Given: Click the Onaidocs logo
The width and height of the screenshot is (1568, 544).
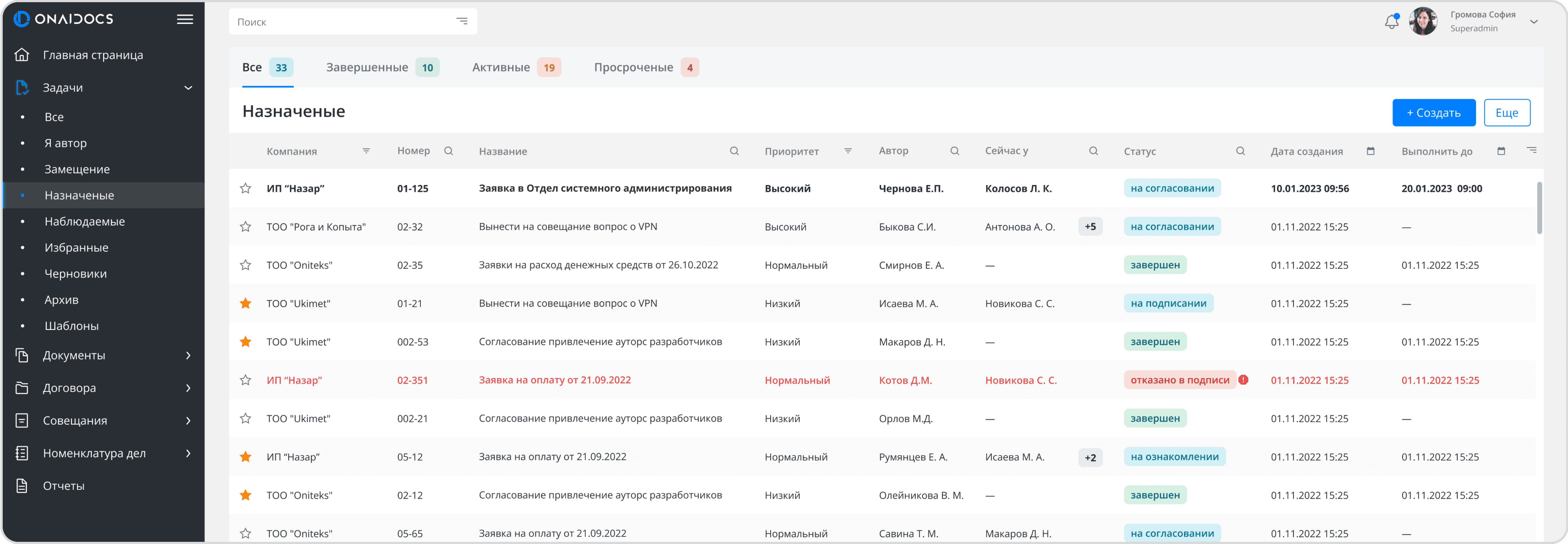Looking at the screenshot, I should click(x=63, y=19).
